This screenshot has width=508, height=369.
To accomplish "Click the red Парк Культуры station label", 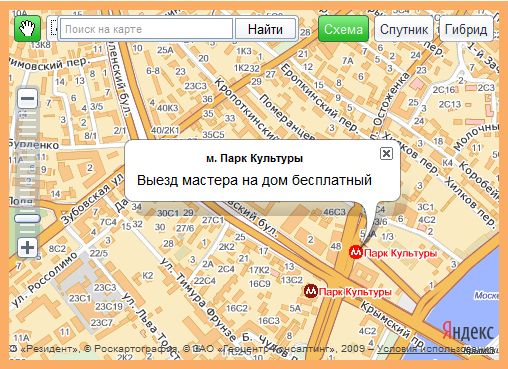I will [400, 253].
